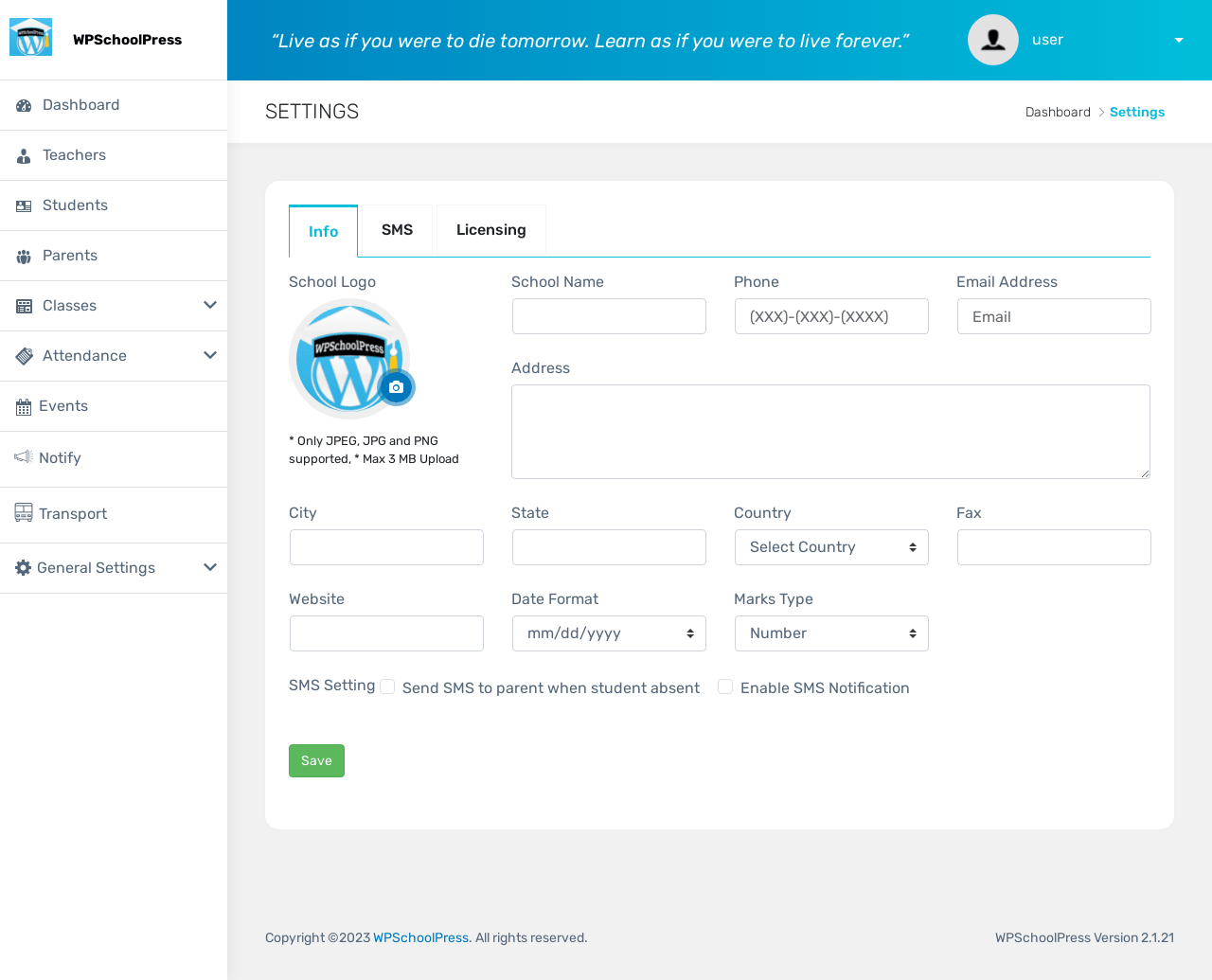The height and width of the screenshot is (980, 1212).
Task: Switch to the SMS tab
Action: coord(397,230)
